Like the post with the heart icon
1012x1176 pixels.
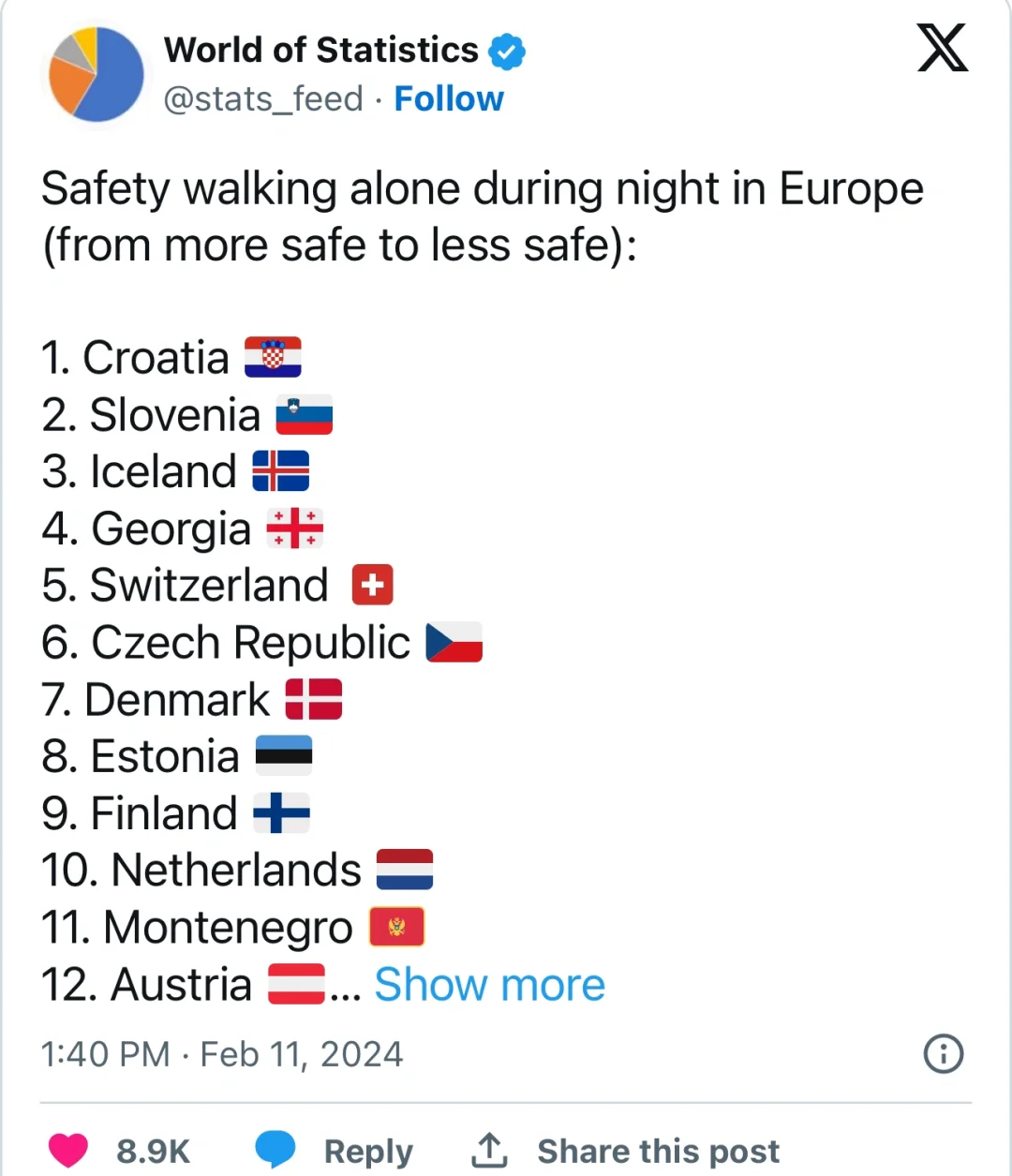tap(68, 1150)
